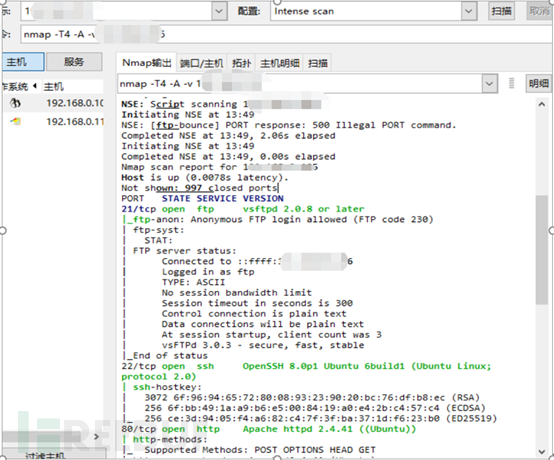554x460 pixels.
Task: Click the OS icon beside host 192.168.0.11
Action: coord(16,122)
